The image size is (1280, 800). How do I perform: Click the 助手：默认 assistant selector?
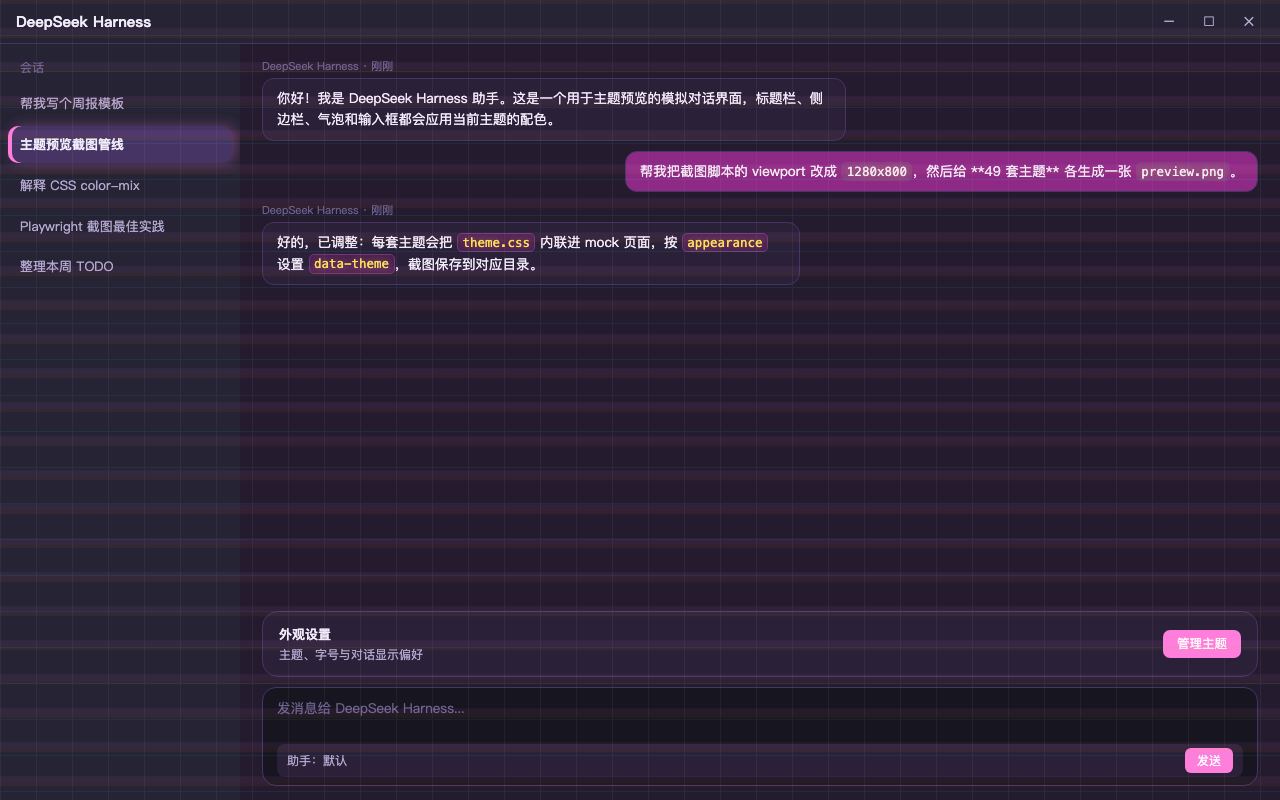(x=317, y=761)
